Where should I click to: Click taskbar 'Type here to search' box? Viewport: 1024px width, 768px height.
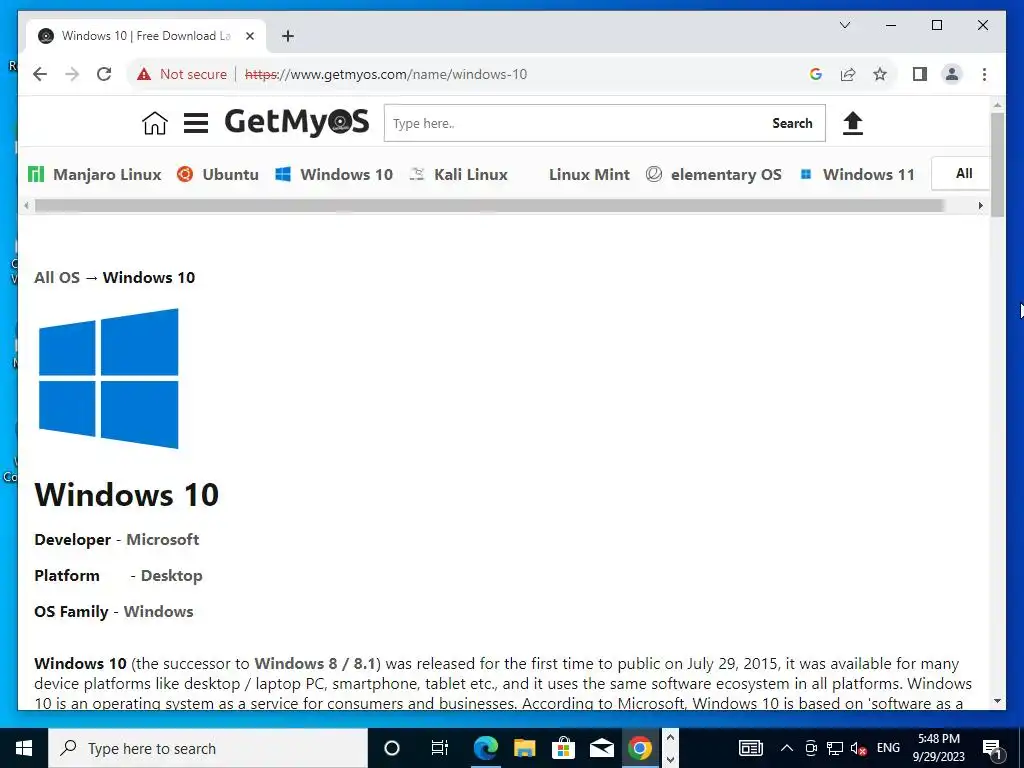pos(208,748)
